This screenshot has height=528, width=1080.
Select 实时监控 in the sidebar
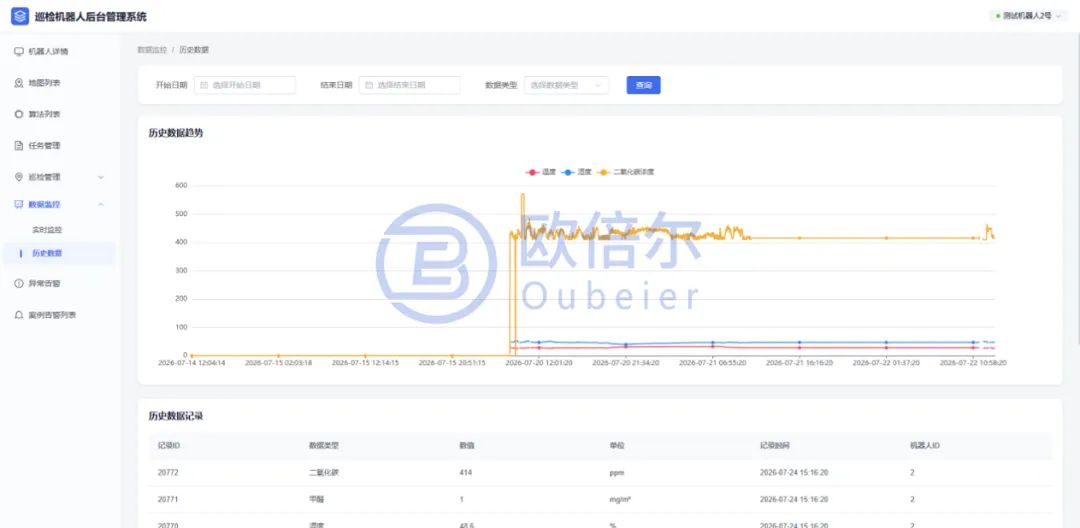(47, 230)
